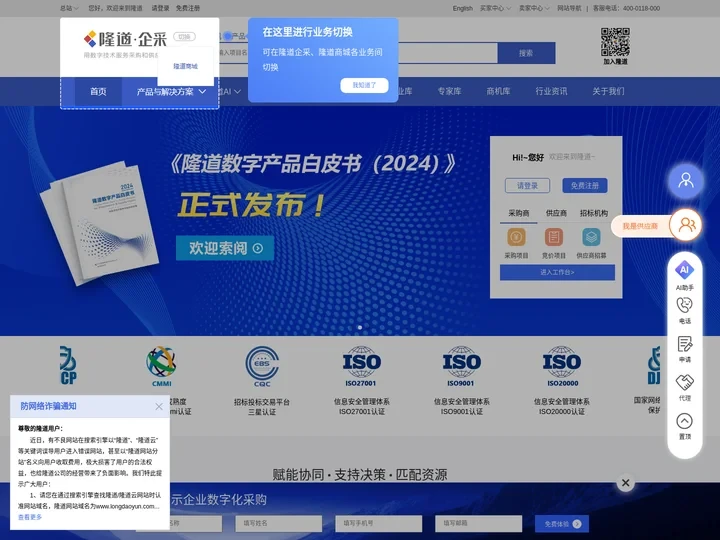Jump to top with 置顶 arrow icon
This screenshot has height=540, width=720.
684,421
